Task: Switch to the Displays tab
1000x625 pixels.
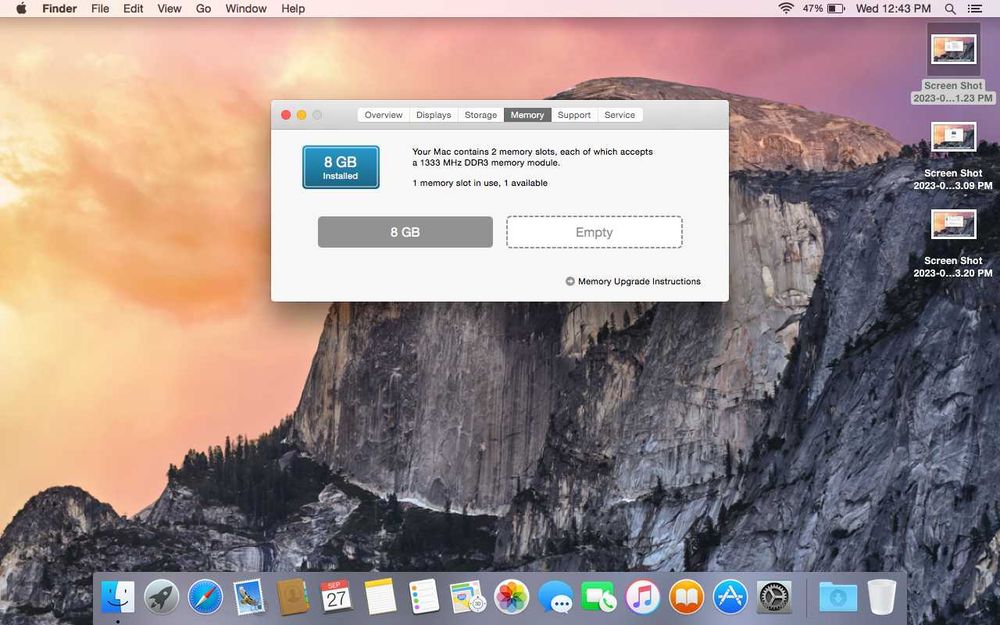Action: click(x=434, y=115)
